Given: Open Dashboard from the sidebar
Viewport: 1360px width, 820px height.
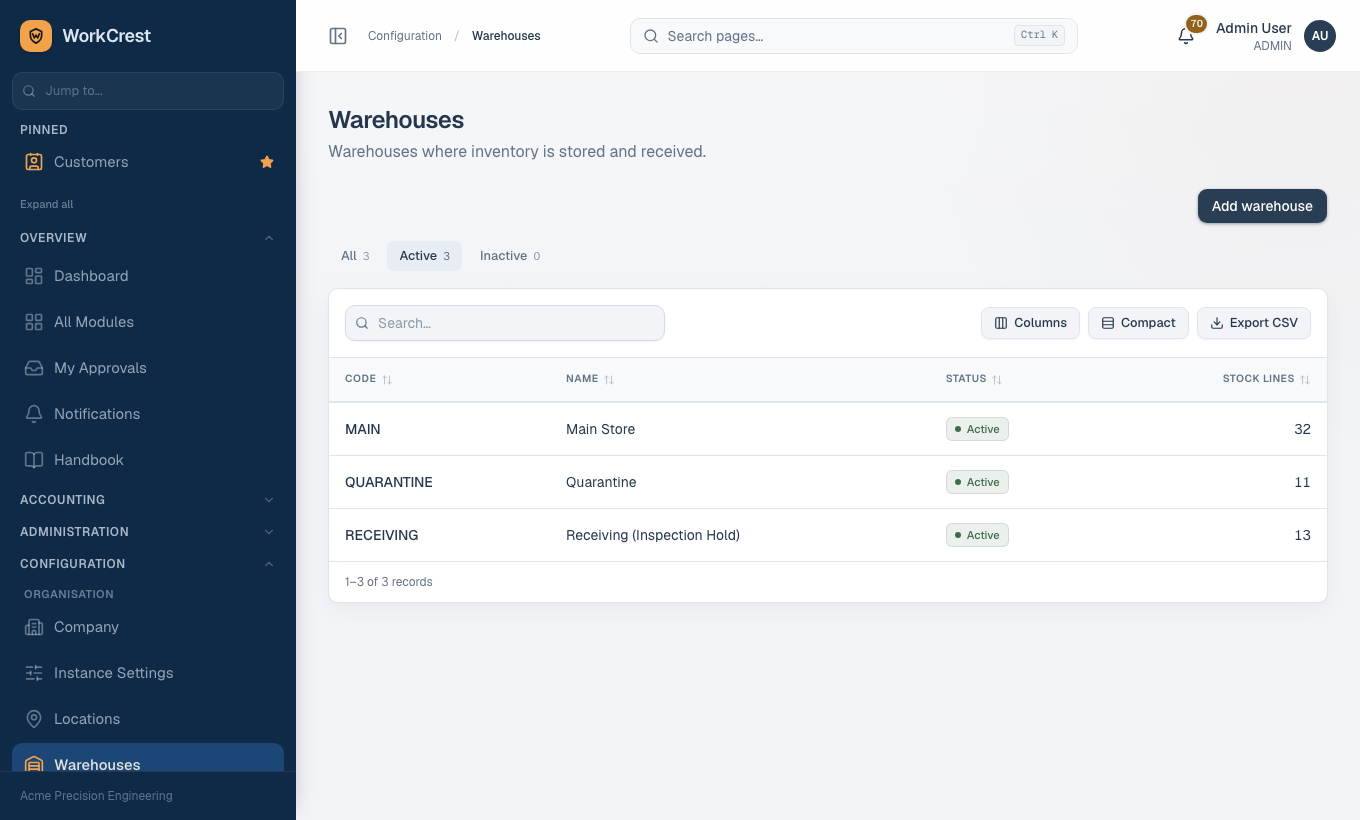Looking at the screenshot, I should click(x=148, y=276).
